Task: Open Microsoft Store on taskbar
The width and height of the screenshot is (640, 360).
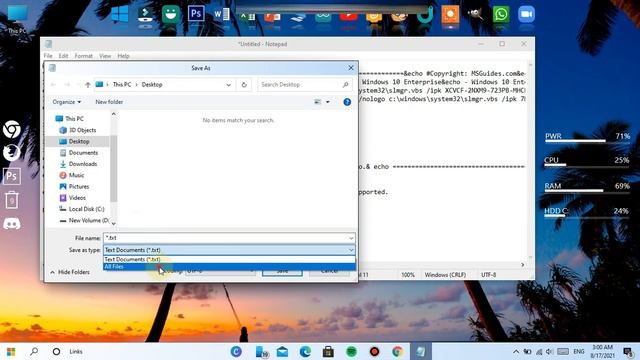Action: [328, 351]
